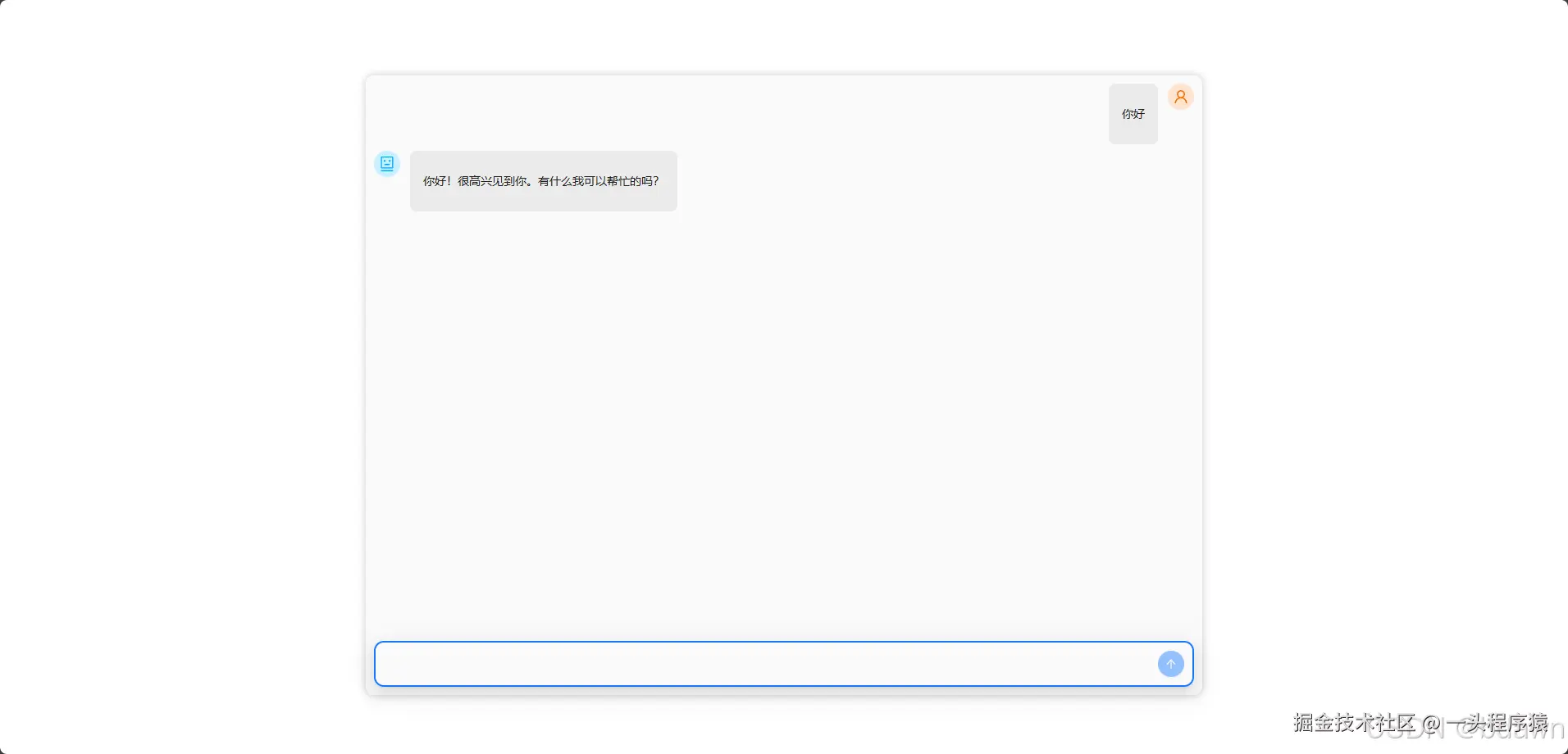Click the orange user avatar icon
This screenshot has height=754, width=1568.
(1180, 97)
